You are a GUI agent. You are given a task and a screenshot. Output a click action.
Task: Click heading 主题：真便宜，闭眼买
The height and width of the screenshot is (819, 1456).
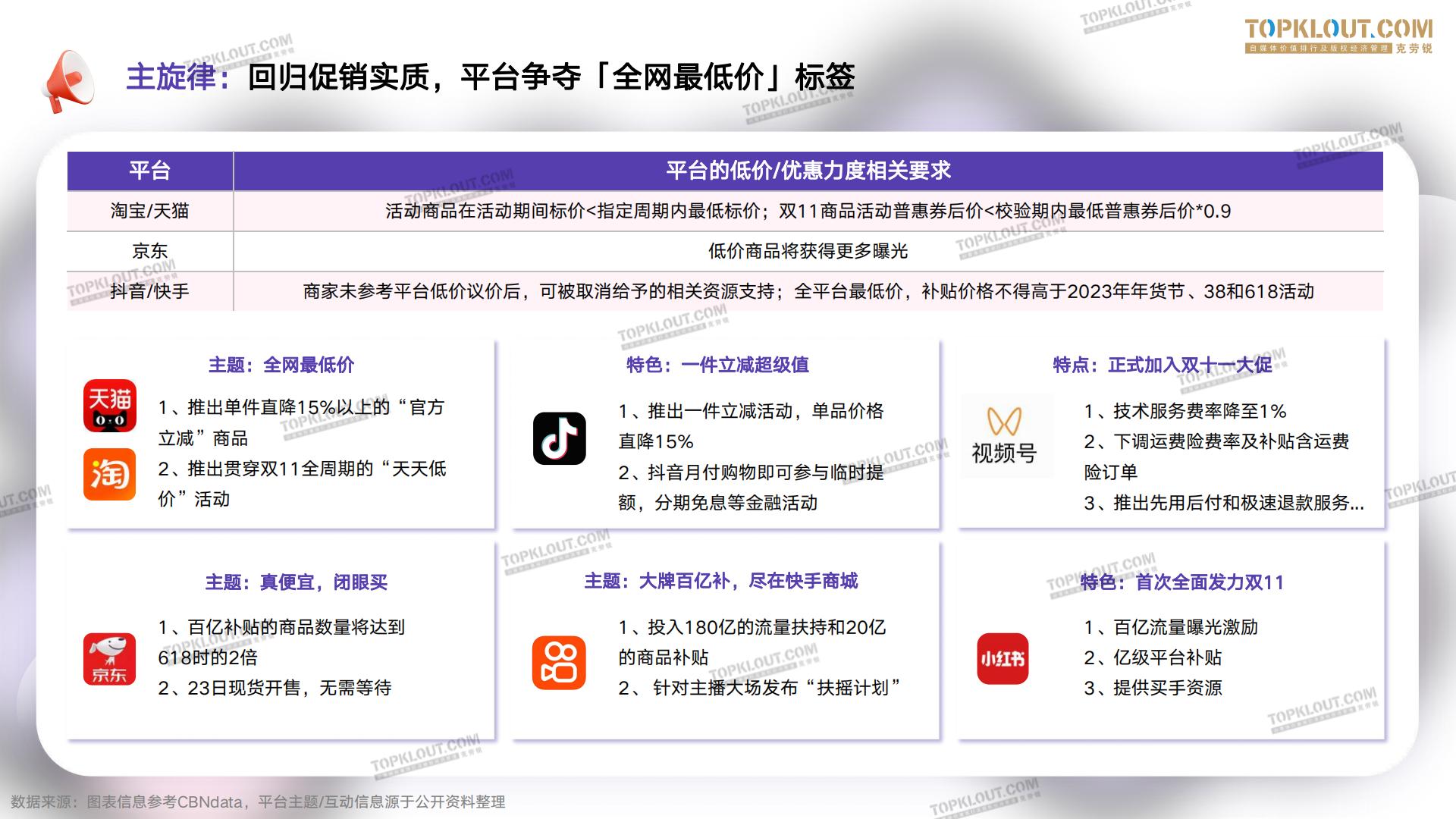297,582
